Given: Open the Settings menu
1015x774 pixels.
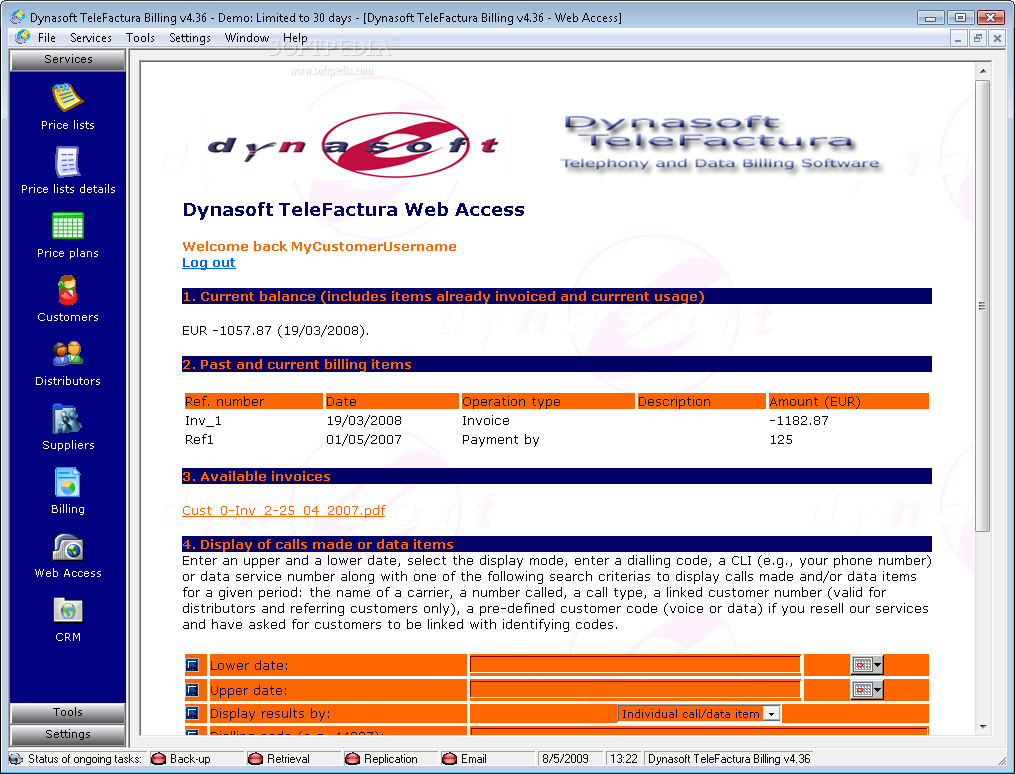Looking at the screenshot, I should [190, 38].
